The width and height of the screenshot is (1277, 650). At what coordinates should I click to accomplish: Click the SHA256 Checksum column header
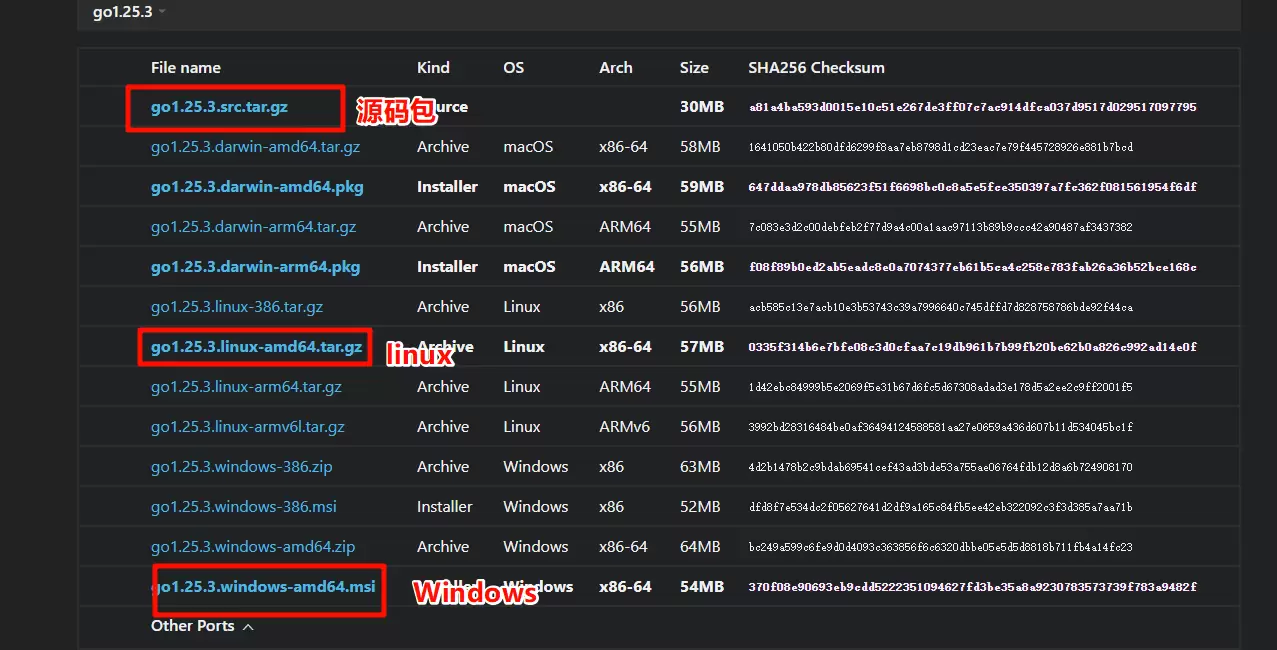(x=816, y=68)
